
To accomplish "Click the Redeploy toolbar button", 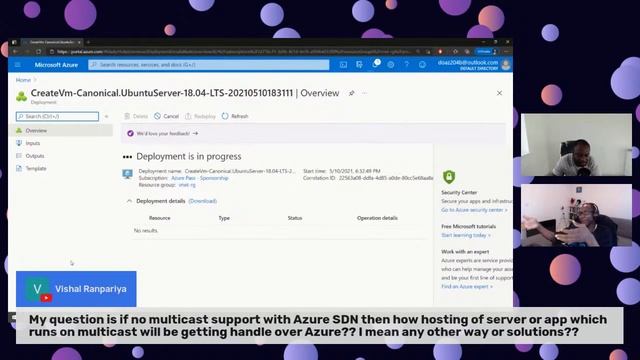I will 200,116.
